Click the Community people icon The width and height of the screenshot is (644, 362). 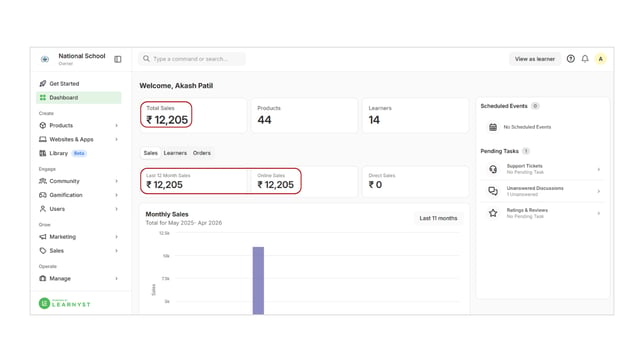(x=43, y=181)
